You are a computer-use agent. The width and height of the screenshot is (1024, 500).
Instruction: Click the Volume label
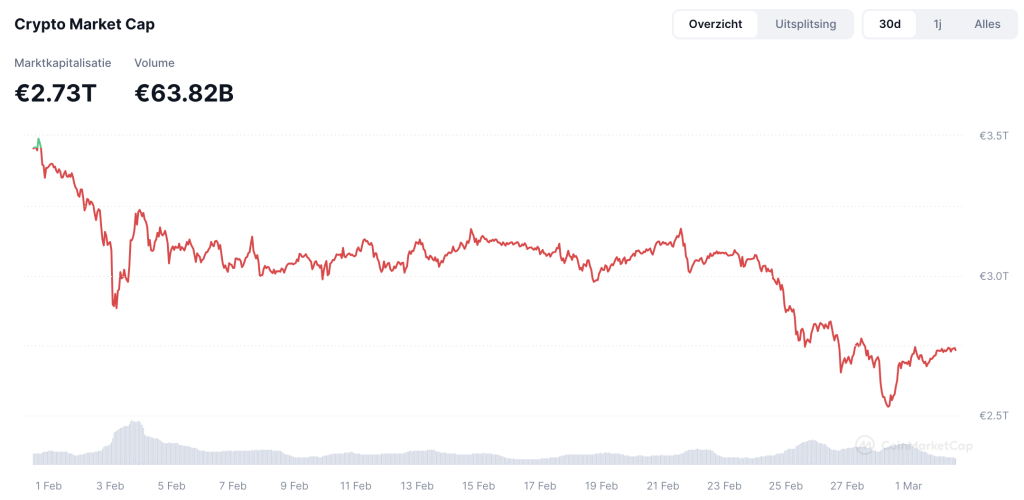pos(154,63)
